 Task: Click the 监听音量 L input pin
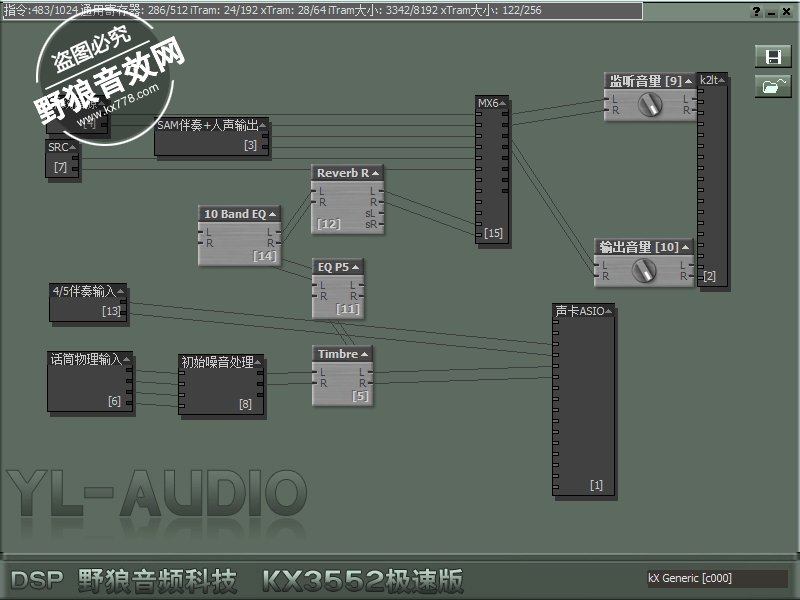(607, 99)
